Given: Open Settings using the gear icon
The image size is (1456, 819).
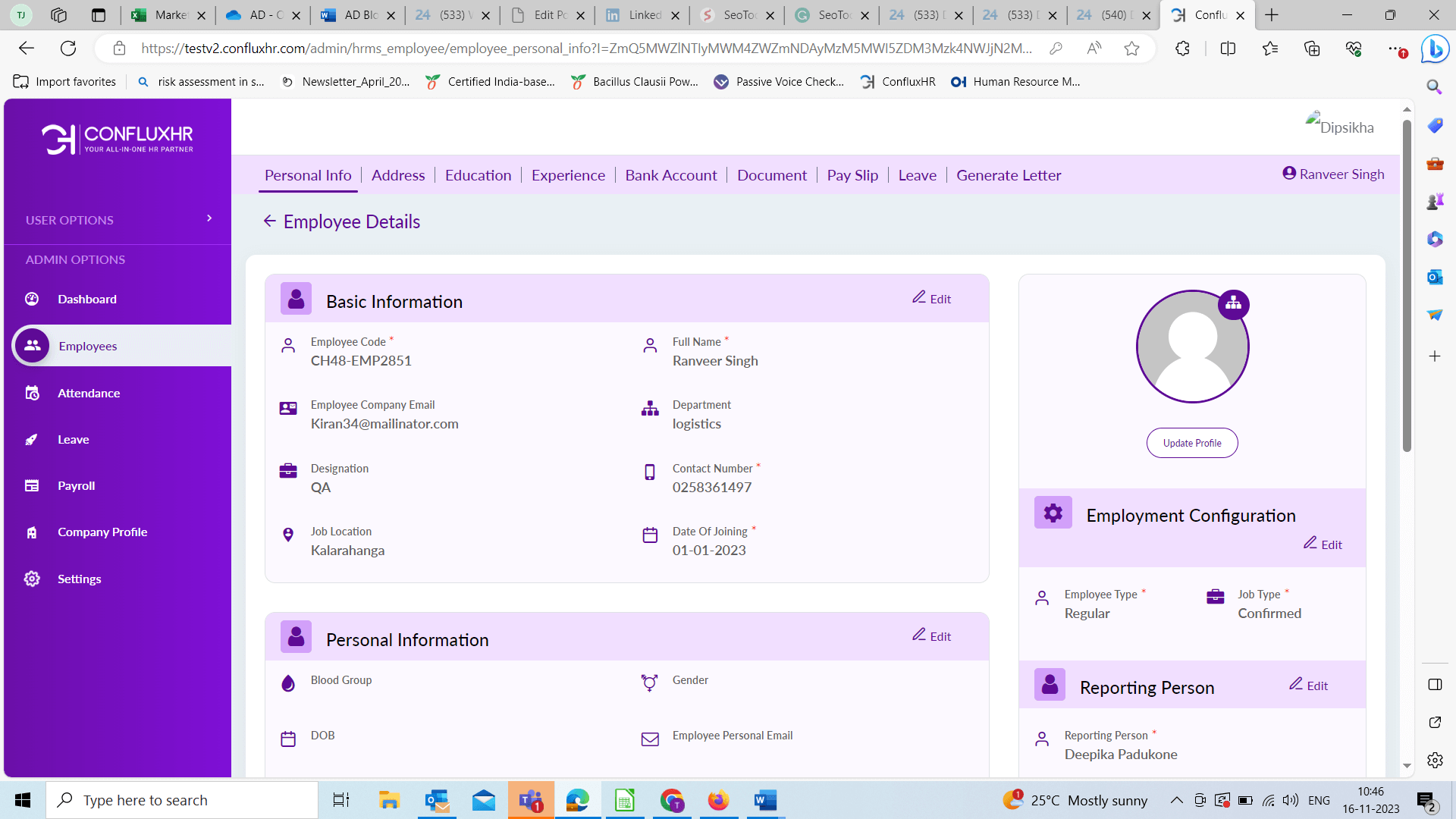Looking at the screenshot, I should (32, 579).
